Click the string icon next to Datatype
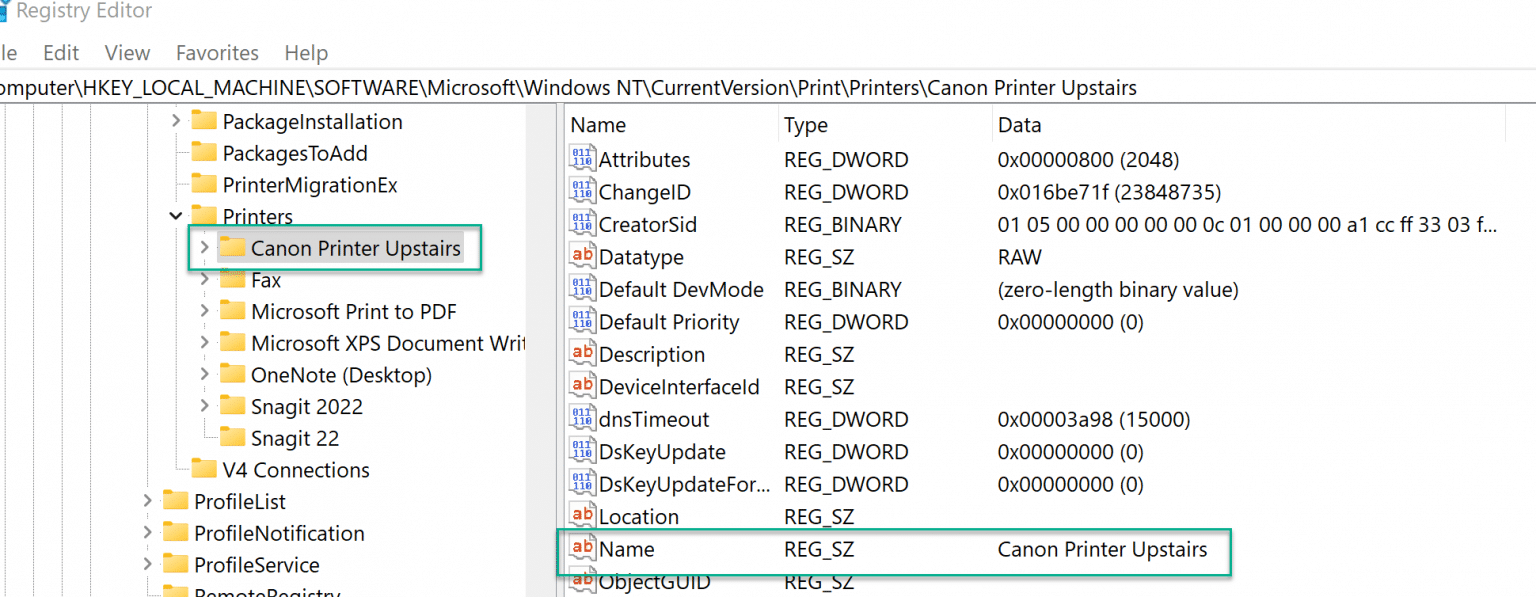This screenshot has height=597, width=1536. (582, 257)
